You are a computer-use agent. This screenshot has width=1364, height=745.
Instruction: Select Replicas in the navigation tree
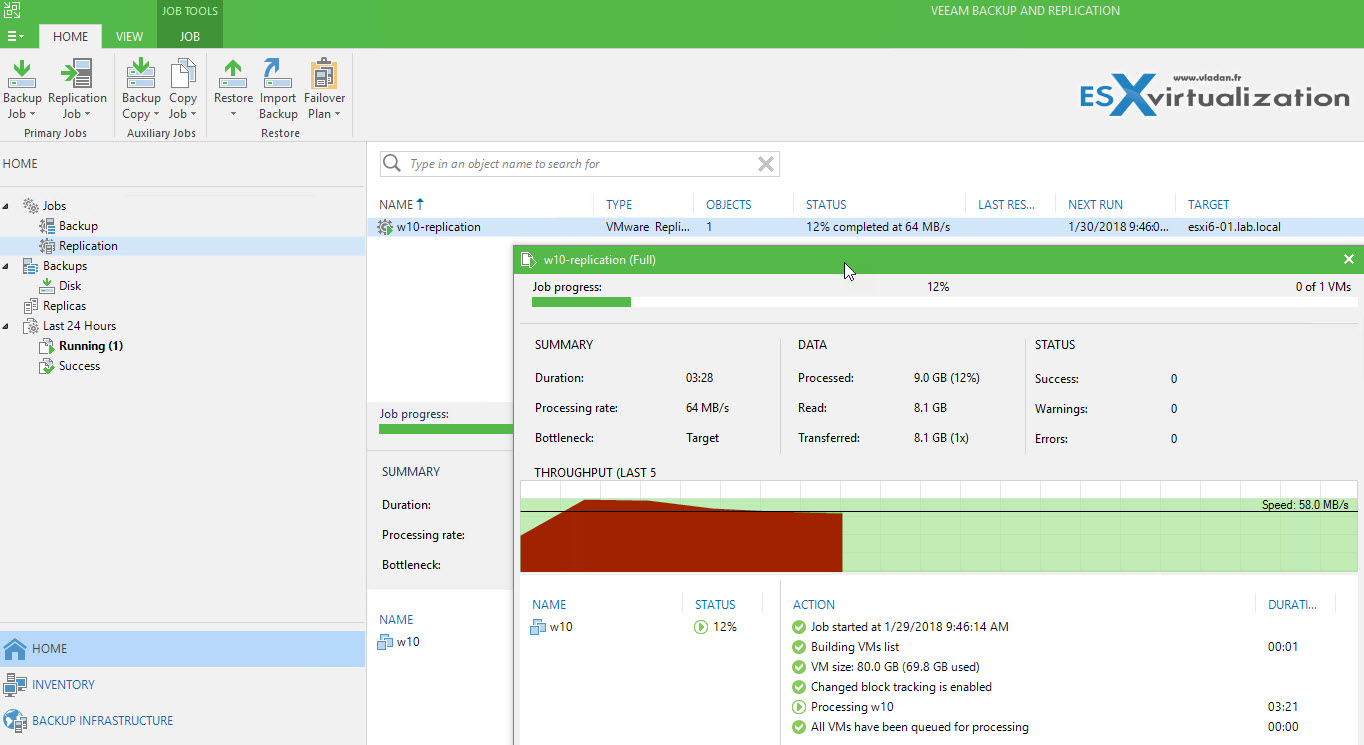point(64,306)
